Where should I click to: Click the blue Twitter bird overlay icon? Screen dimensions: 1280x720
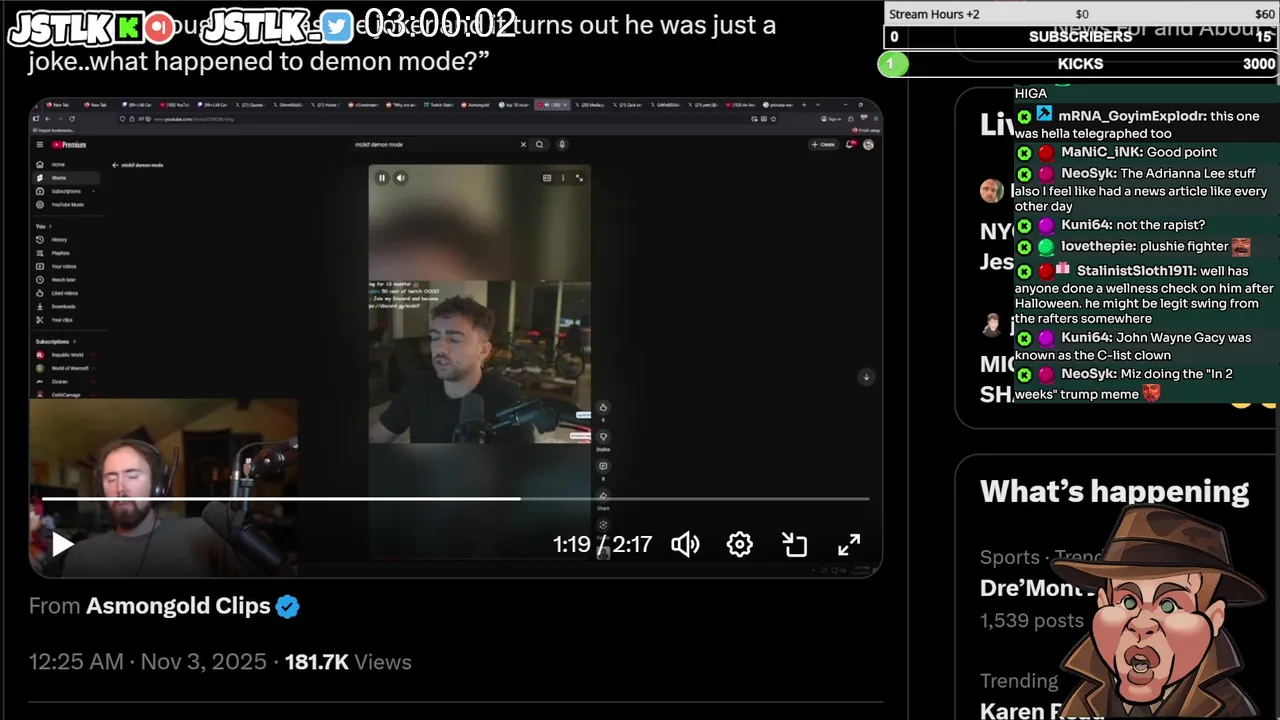click(337, 28)
